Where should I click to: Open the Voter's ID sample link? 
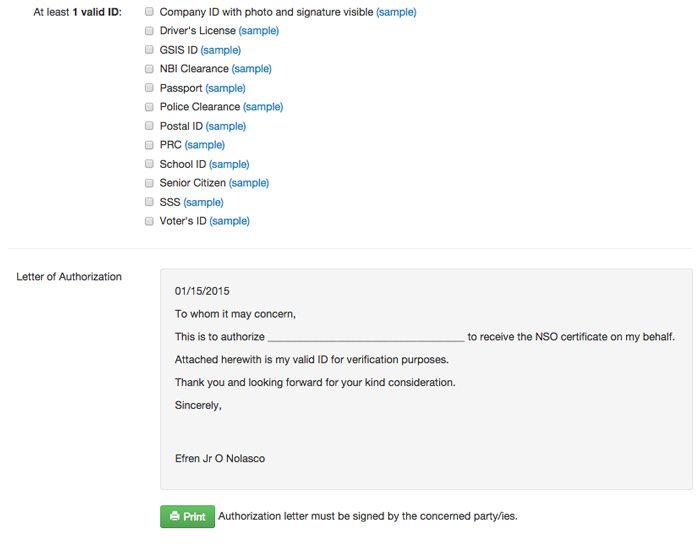[x=229, y=221]
